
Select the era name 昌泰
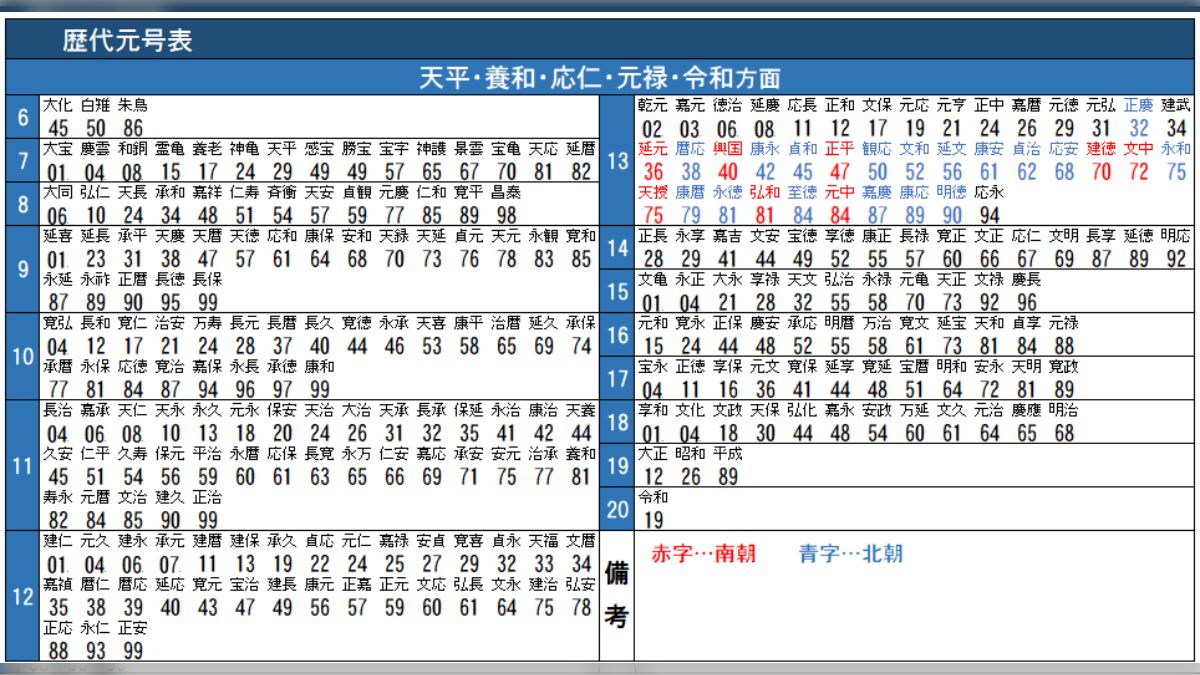point(507,192)
